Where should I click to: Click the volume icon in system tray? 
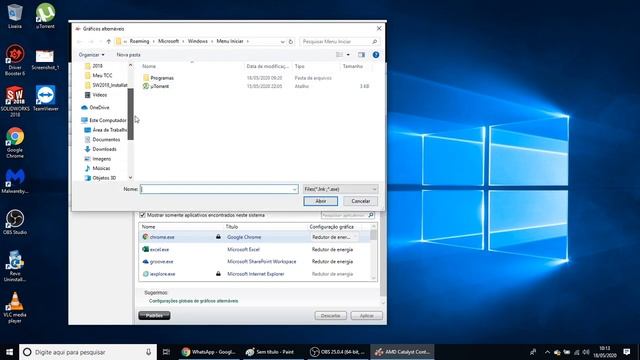(x=586, y=352)
